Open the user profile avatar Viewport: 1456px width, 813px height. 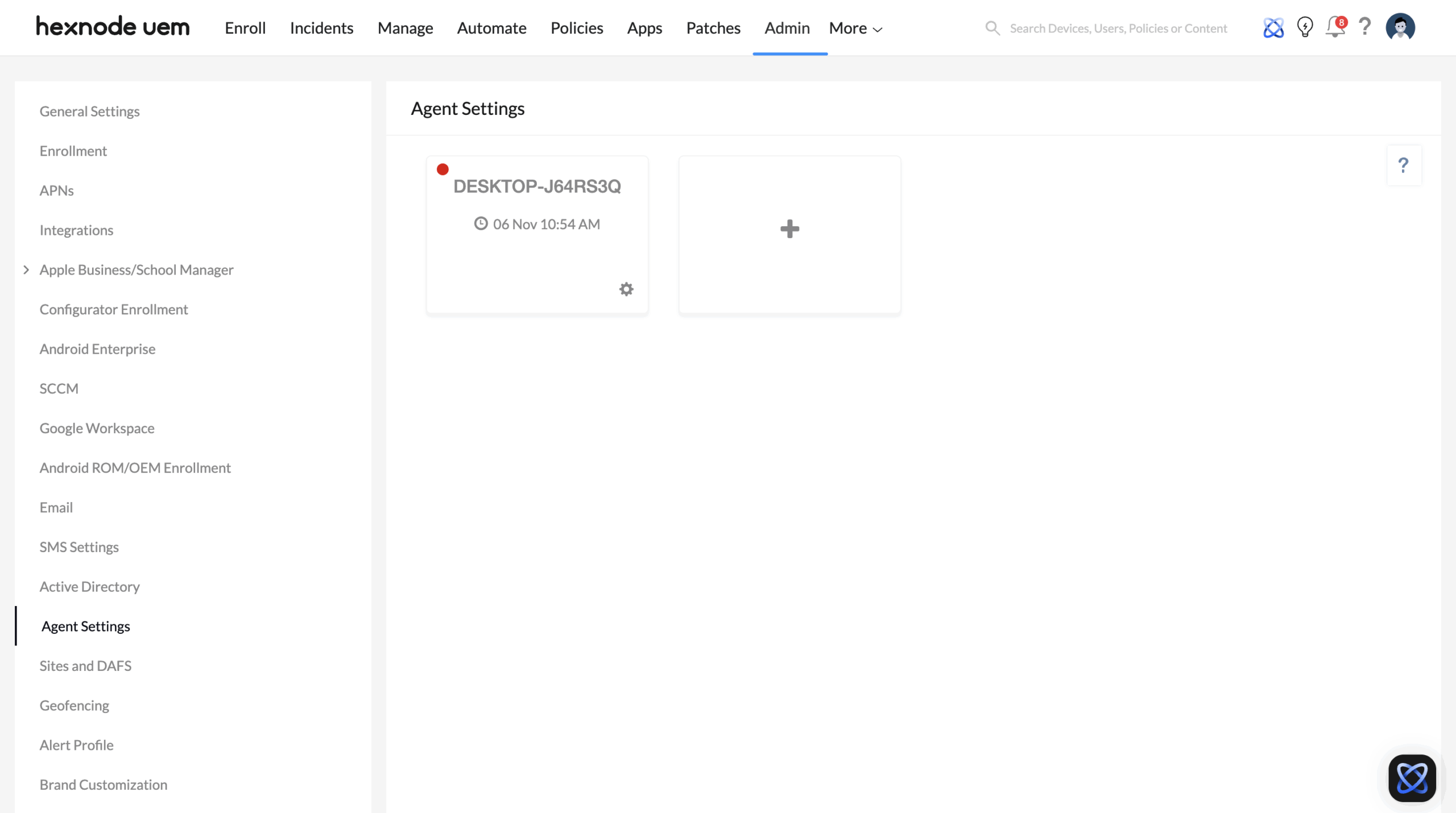1400,27
